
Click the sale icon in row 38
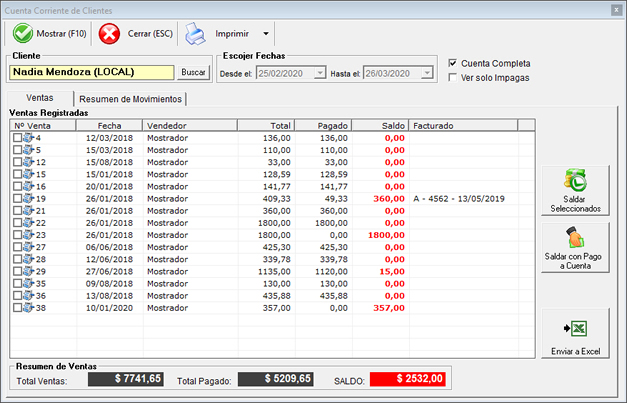tap(28, 307)
